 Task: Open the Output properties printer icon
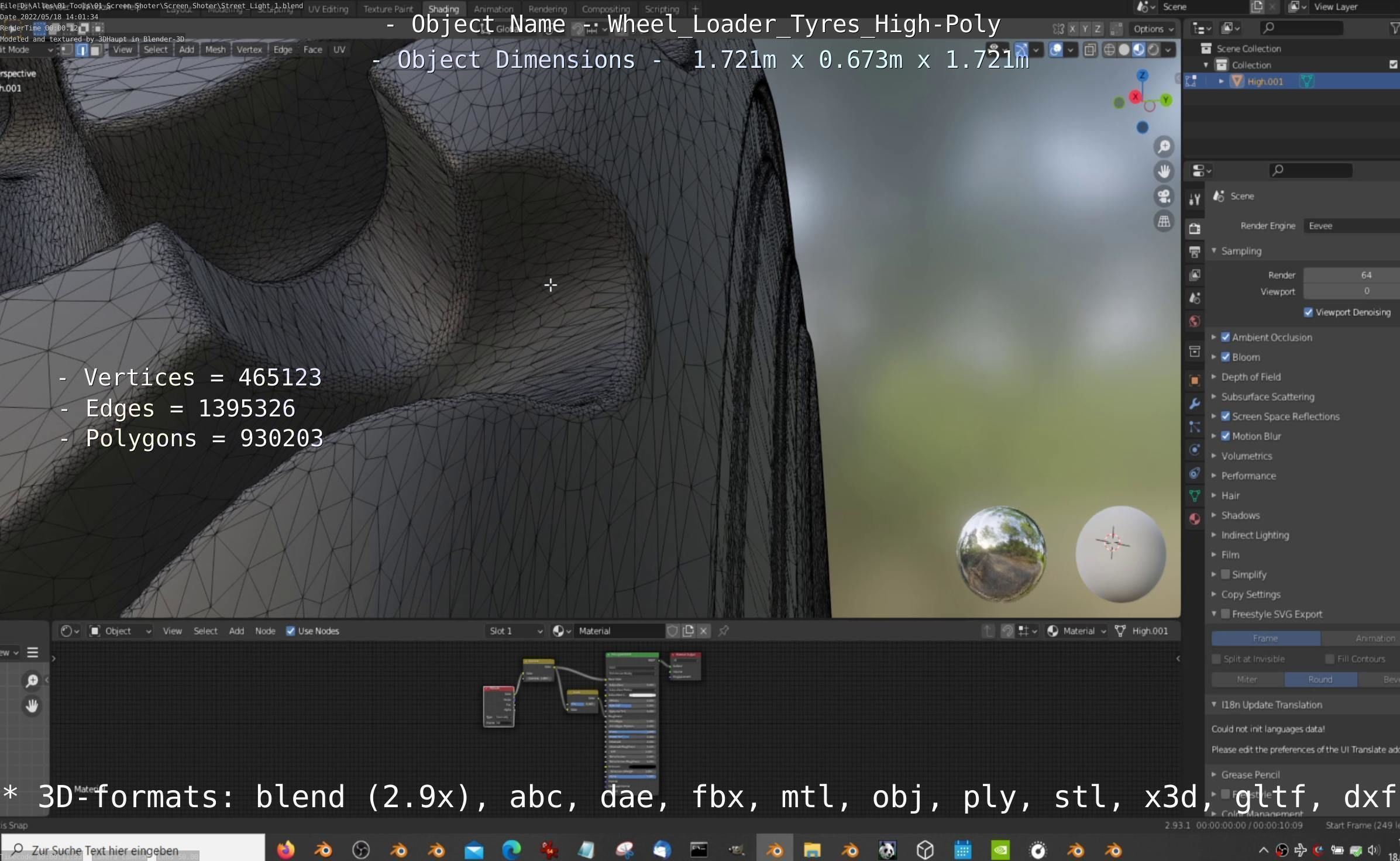tap(1195, 252)
